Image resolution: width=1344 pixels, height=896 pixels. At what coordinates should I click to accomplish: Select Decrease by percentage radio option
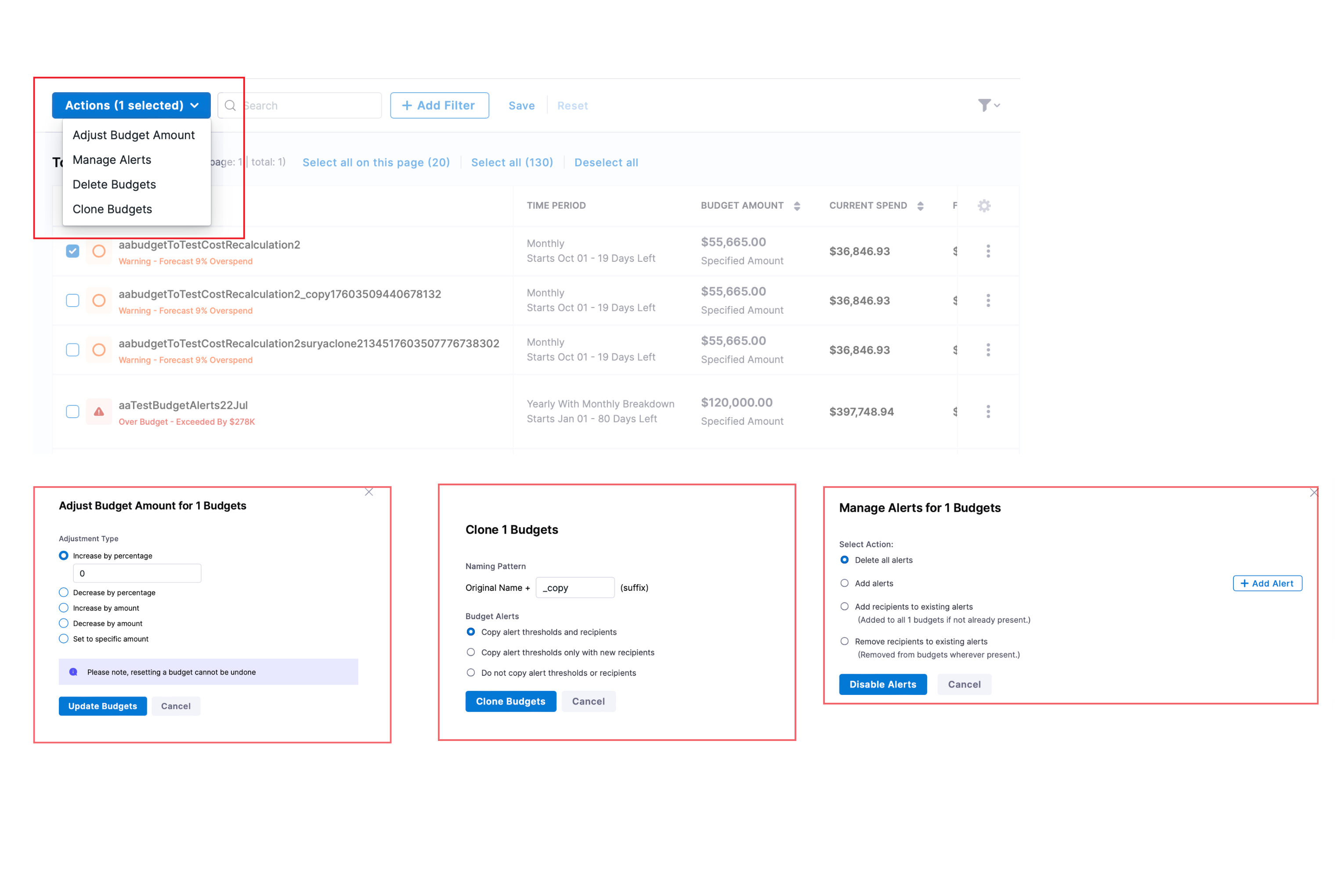coord(63,593)
